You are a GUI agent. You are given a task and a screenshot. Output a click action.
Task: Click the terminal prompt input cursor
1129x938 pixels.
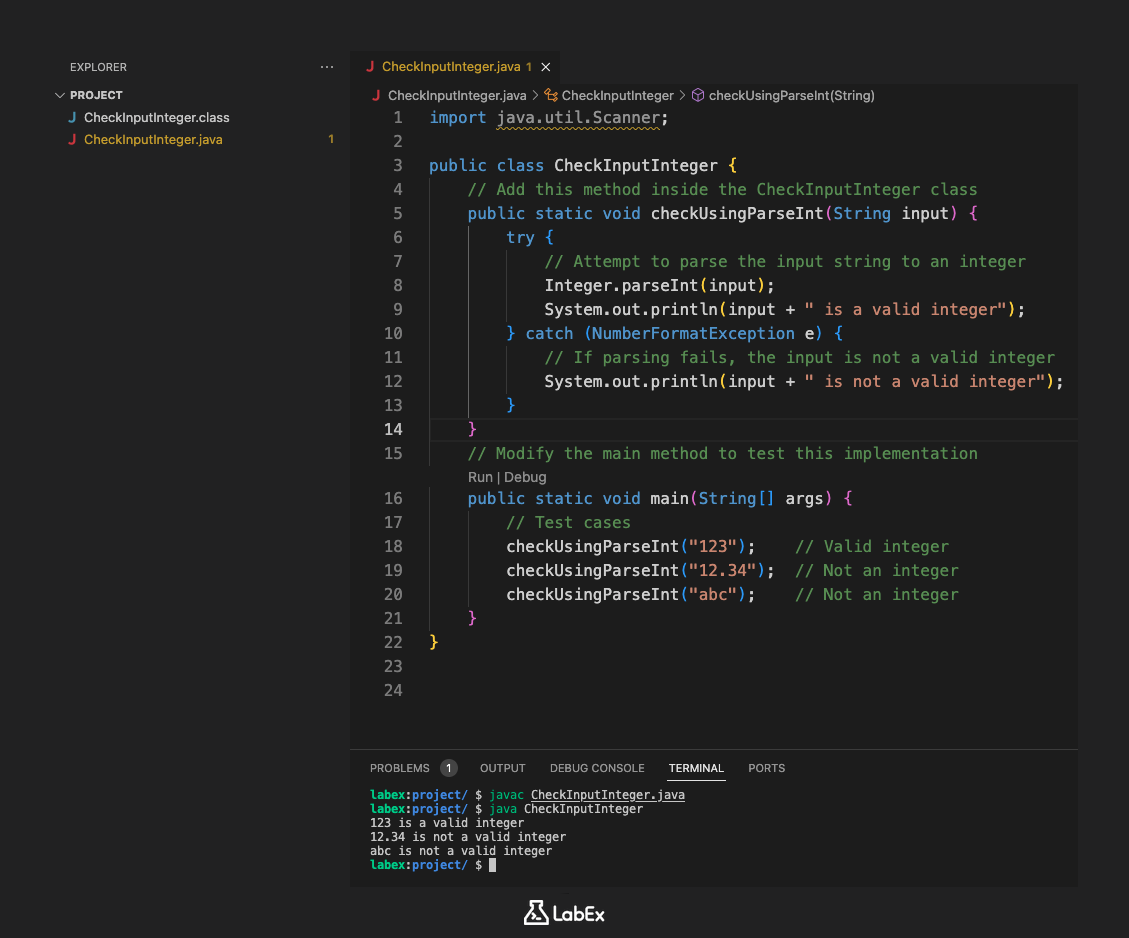point(492,865)
